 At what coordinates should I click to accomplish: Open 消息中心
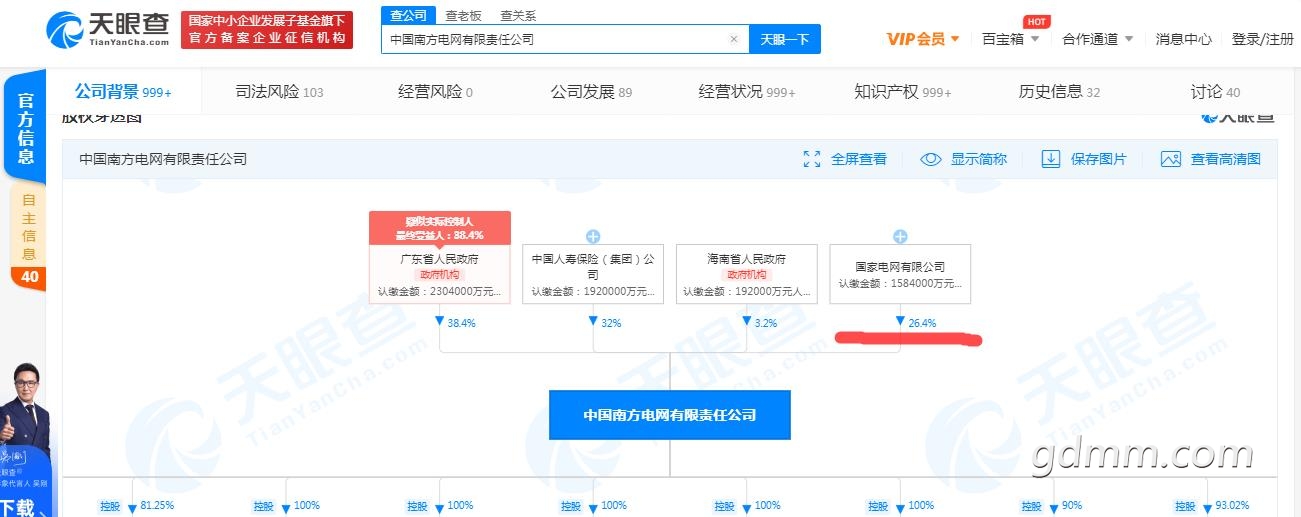[x=1184, y=39]
